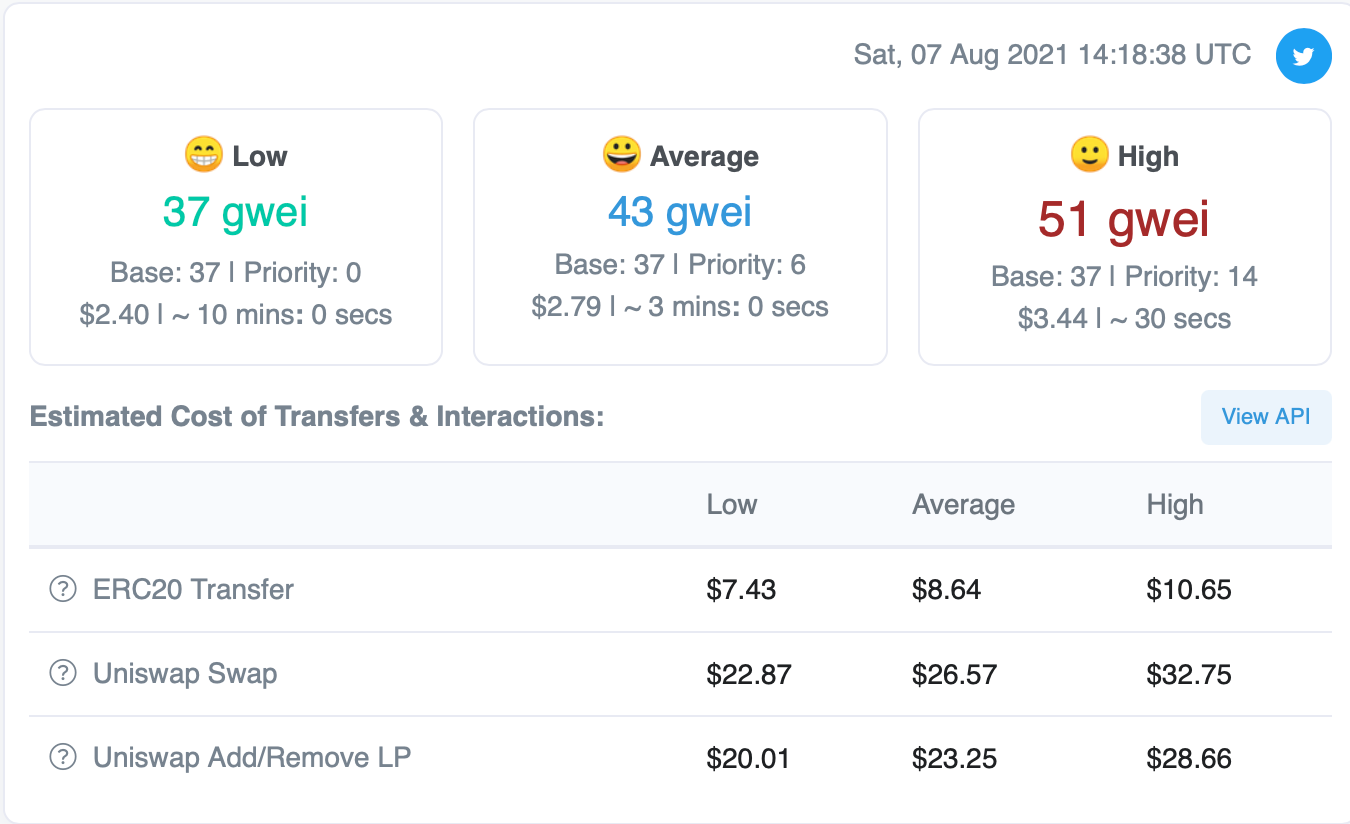The width and height of the screenshot is (1350, 824).
Task: Click the smiley emoji next to Average
Action: point(621,155)
